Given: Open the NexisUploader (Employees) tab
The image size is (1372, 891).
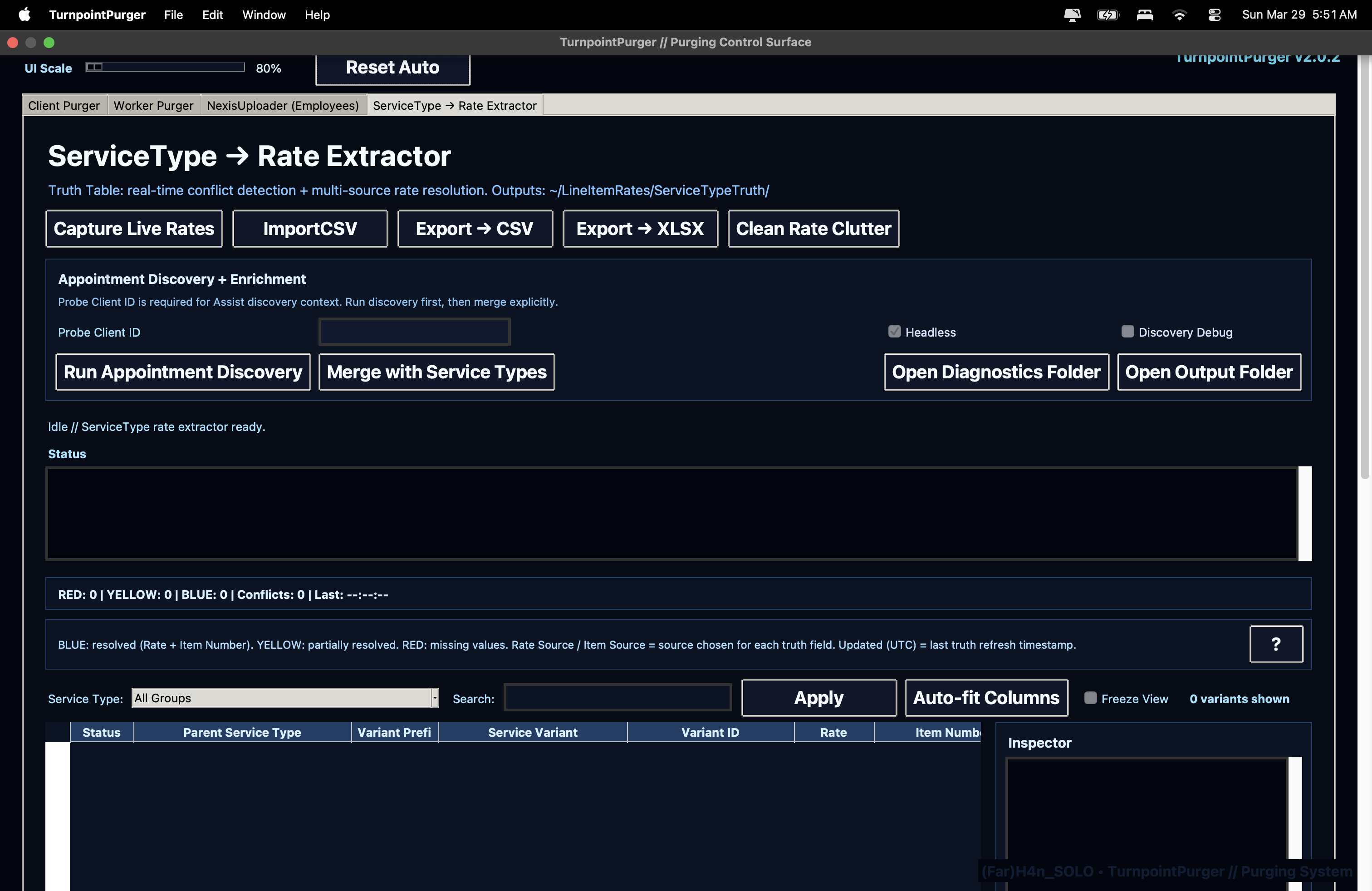Looking at the screenshot, I should pyautogui.click(x=283, y=105).
